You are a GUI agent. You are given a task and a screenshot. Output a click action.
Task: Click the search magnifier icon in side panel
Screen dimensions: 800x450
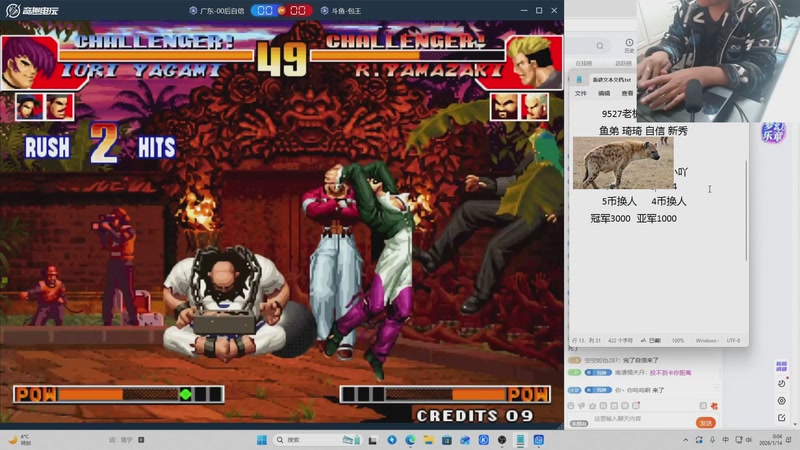pos(600,46)
